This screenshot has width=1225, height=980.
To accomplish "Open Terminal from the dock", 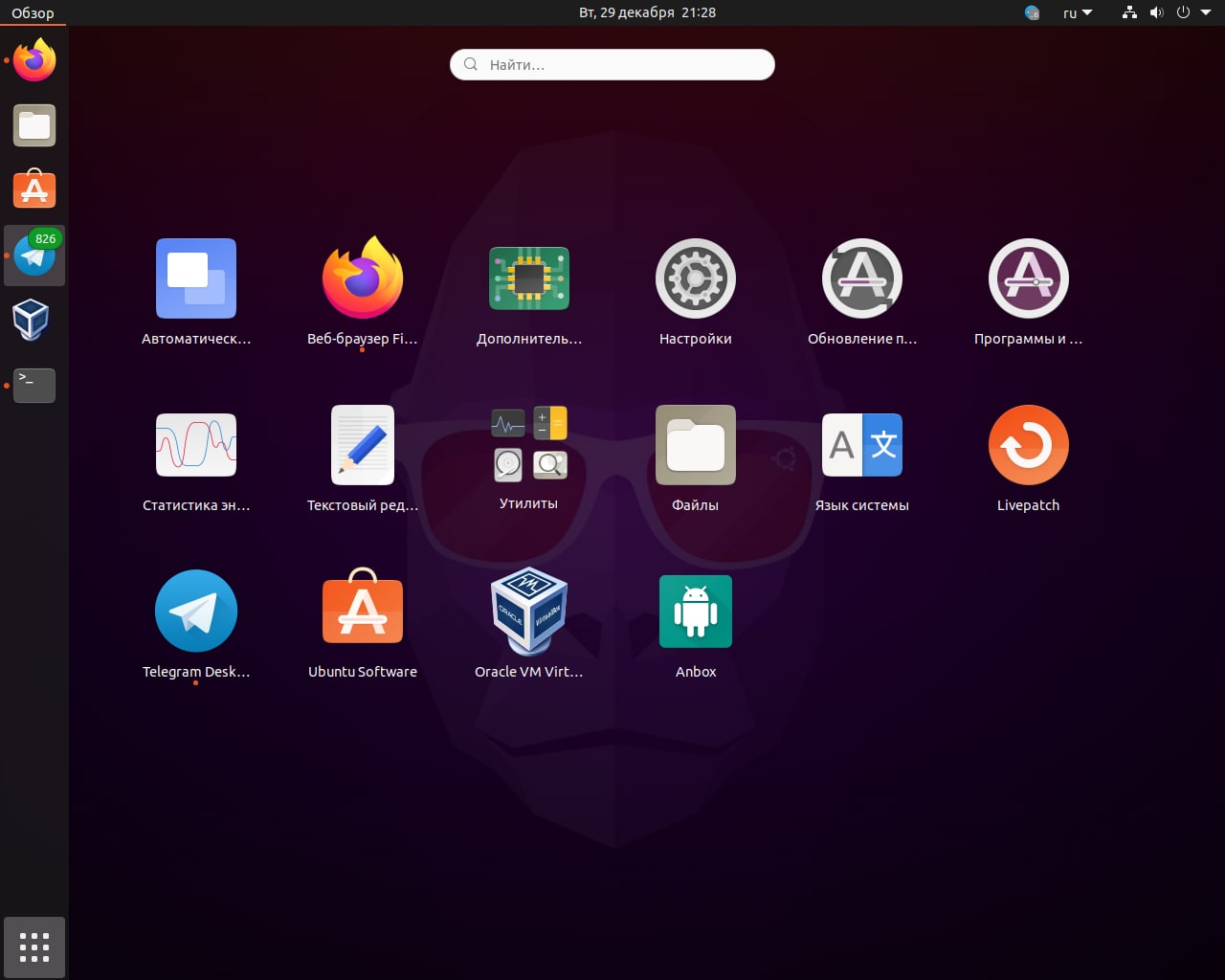I will tap(34, 386).
